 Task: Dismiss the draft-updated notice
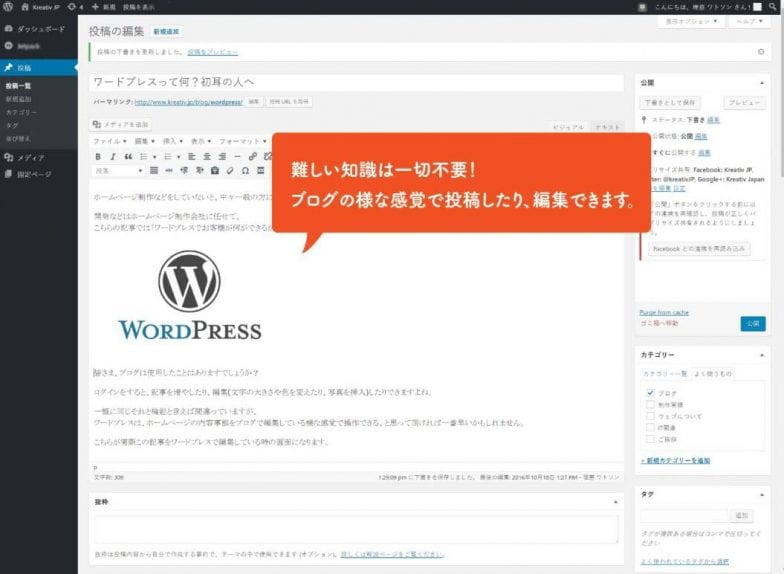761,52
